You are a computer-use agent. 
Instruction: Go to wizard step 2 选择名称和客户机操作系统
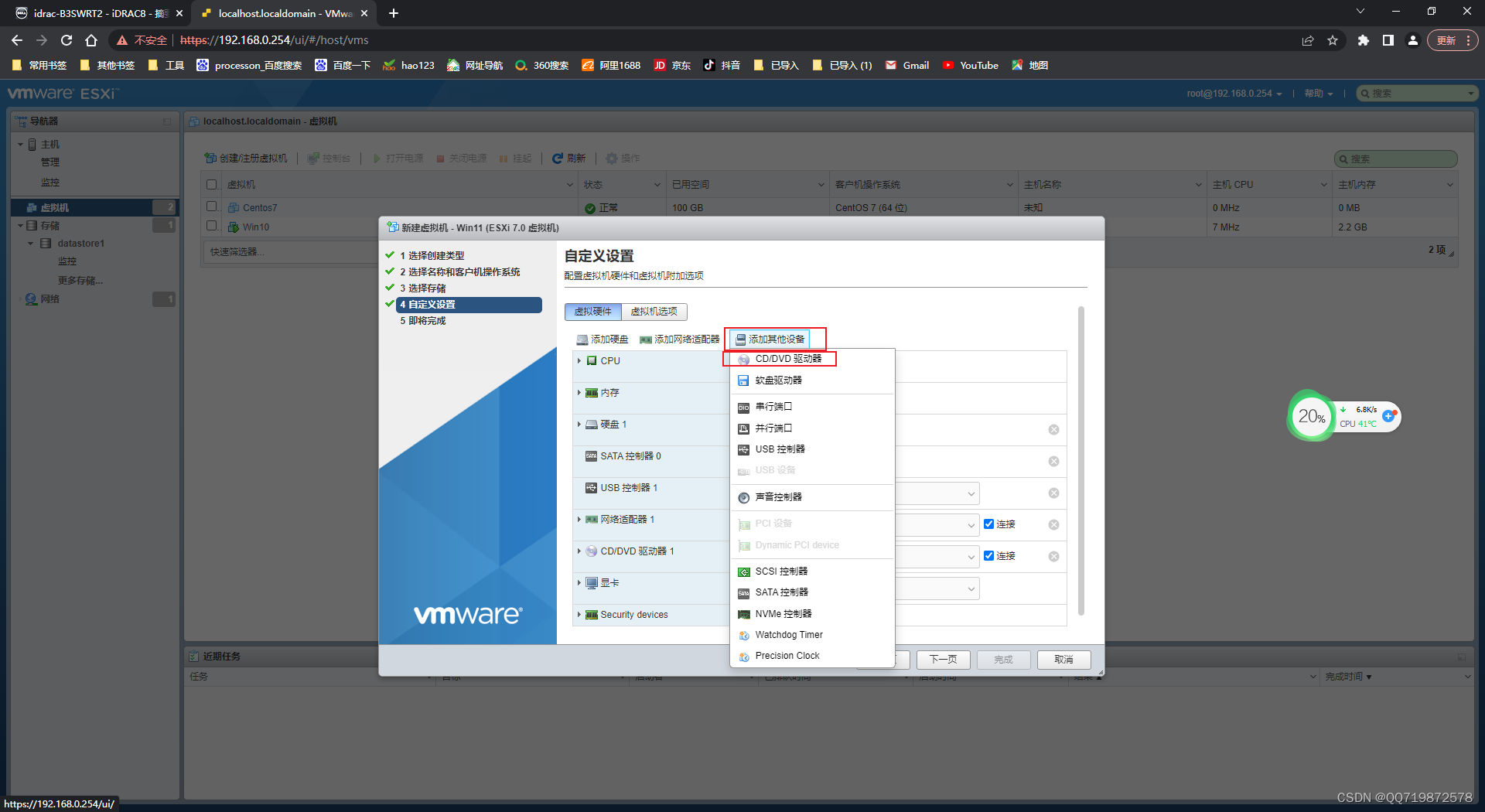point(460,272)
